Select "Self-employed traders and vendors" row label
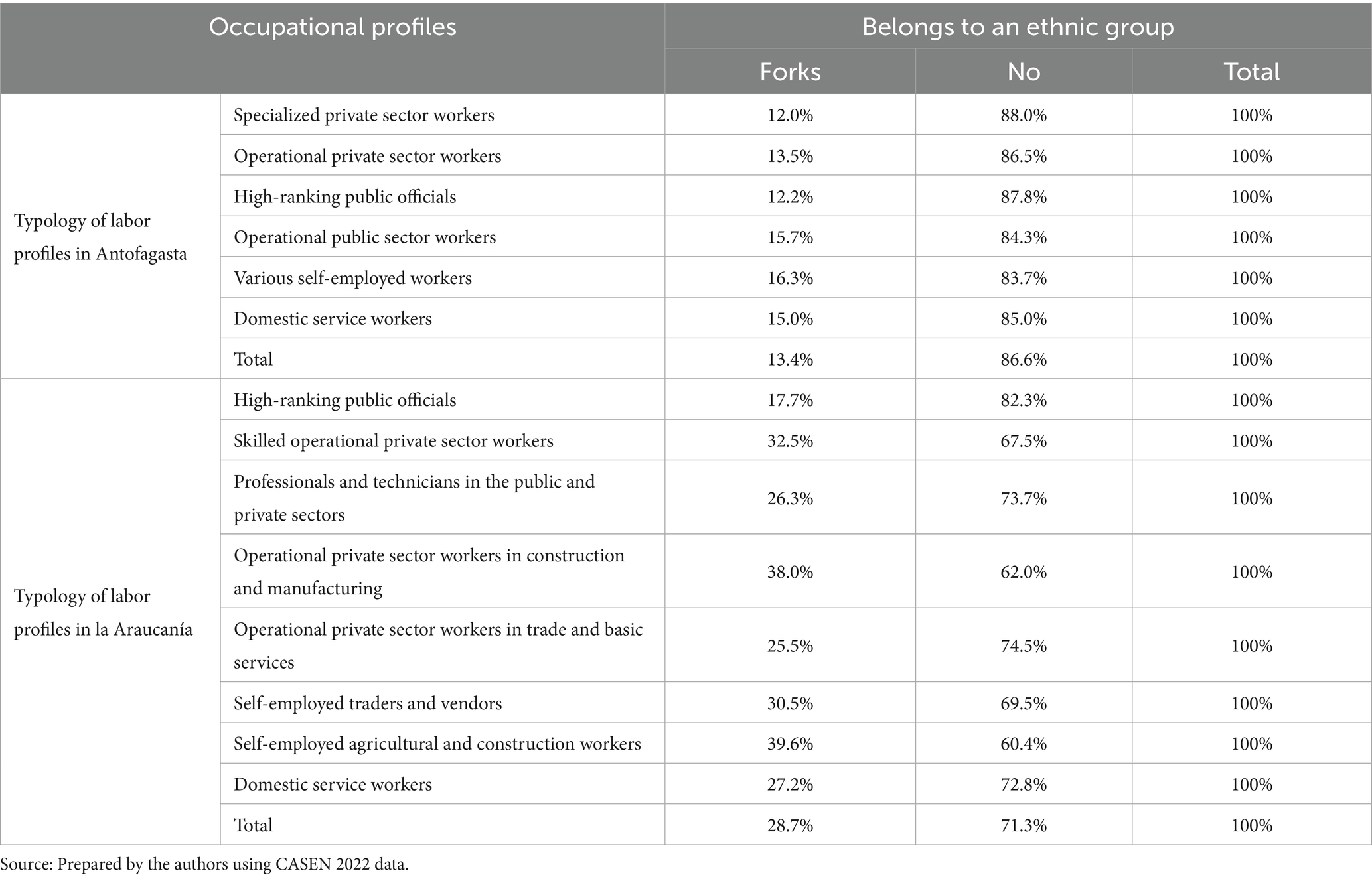This screenshot has height=879, width=1372. pos(368,703)
